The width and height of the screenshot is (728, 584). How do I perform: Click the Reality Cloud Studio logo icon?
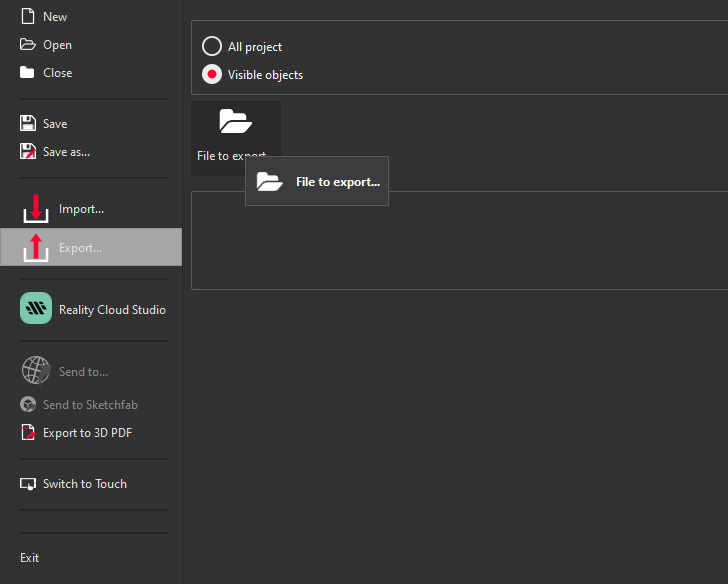[36, 308]
